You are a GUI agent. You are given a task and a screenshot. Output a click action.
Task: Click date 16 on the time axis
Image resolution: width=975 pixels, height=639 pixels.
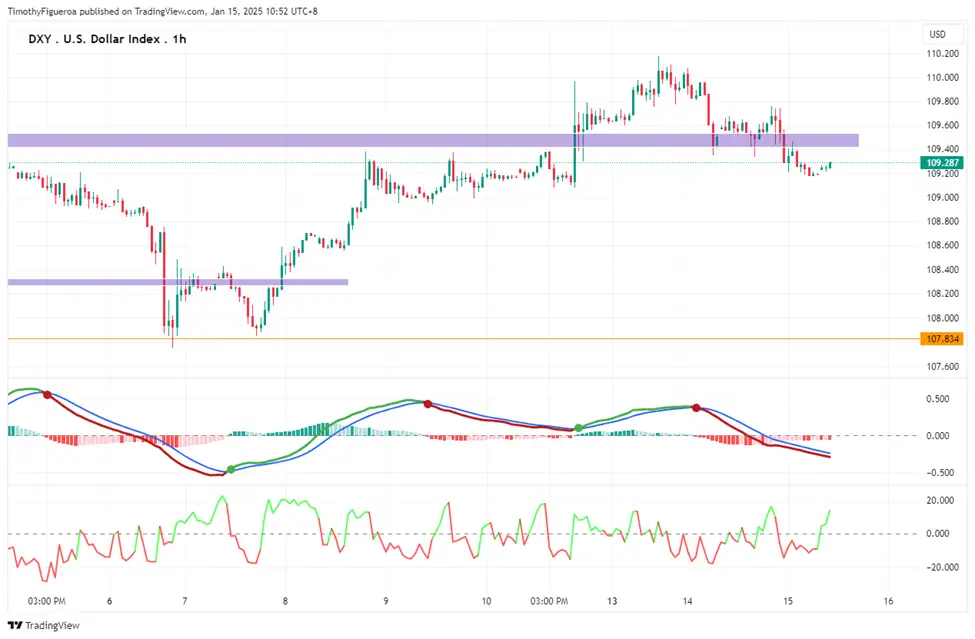click(889, 601)
